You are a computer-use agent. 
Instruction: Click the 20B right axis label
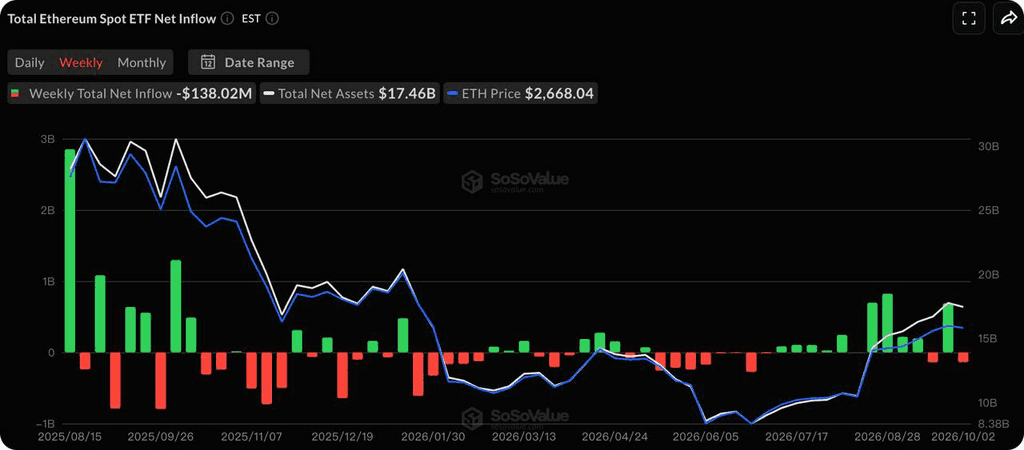[x=989, y=275]
